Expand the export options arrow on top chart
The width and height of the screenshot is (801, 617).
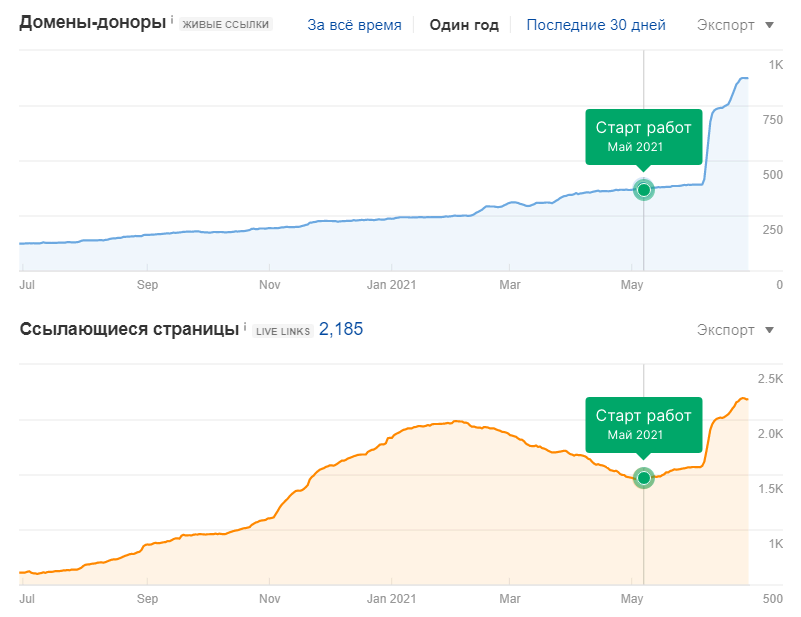click(771, 24)
